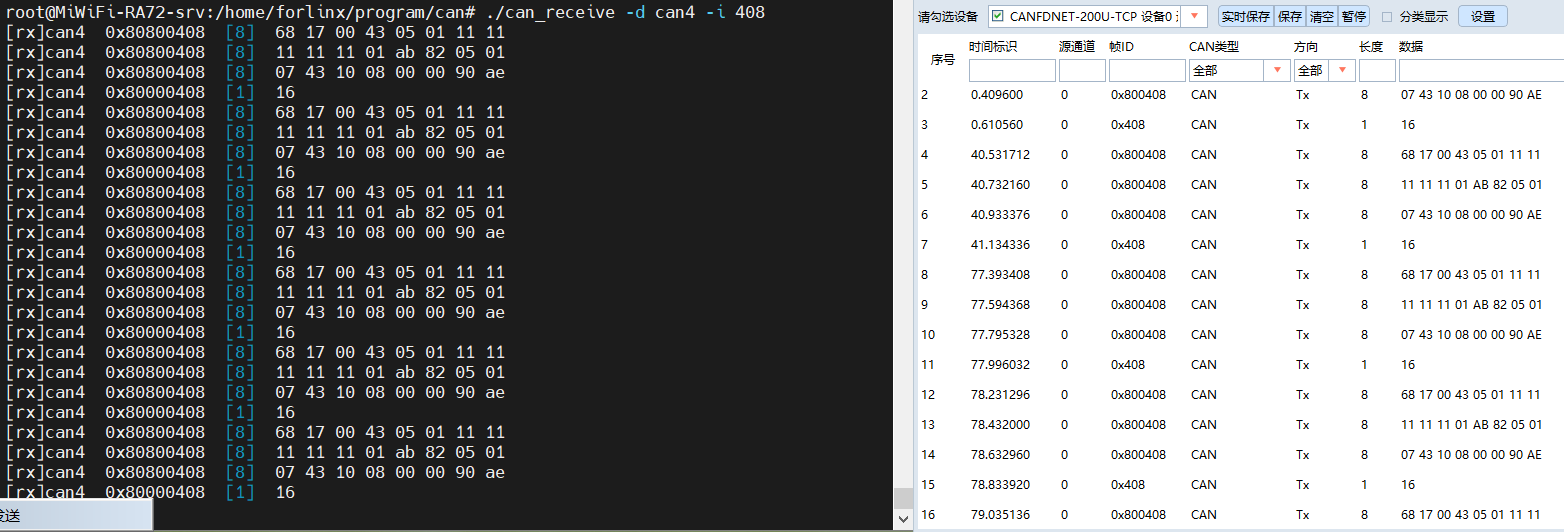Select the row with timestamp 41.134336
Screen dimensions: 1564x532
pos(1240,245)
